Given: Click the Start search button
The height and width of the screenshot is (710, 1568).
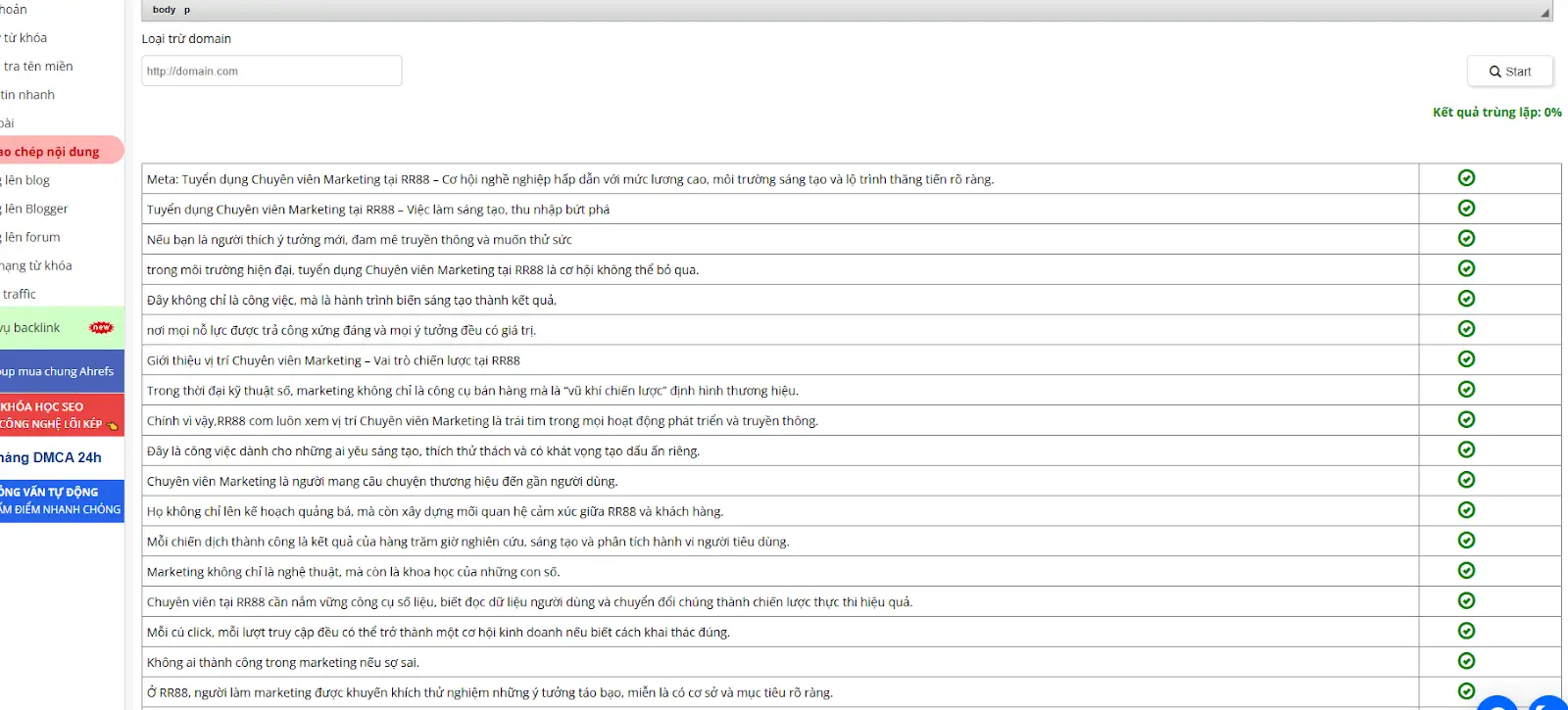Looking at the screenshot, I should tap(1509, 71).
